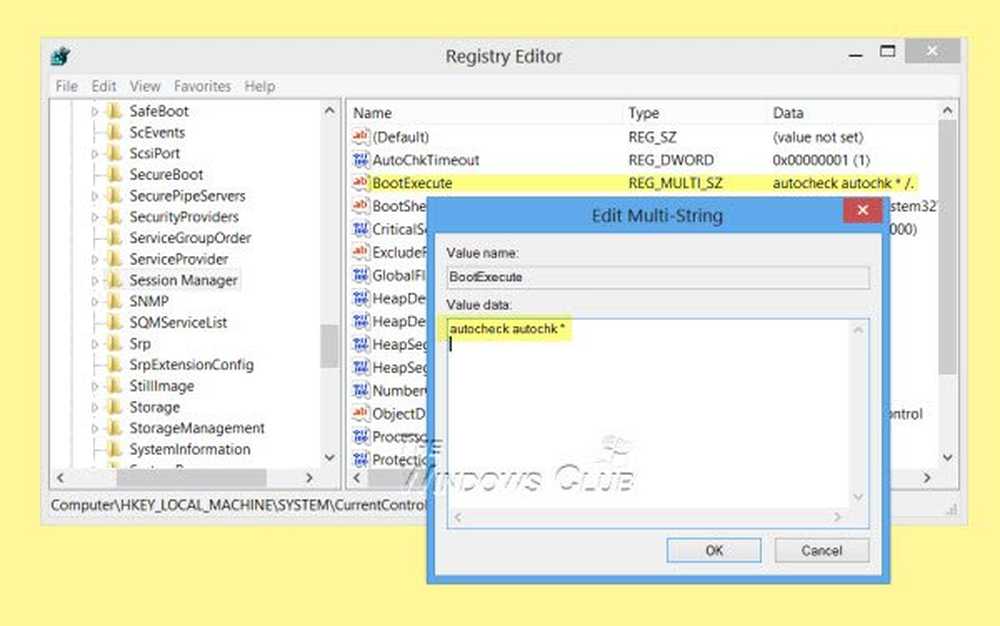The height and width of the screenshot is (626, 1000).
Task: Open the File menu
Action: (x=66, y=87)
